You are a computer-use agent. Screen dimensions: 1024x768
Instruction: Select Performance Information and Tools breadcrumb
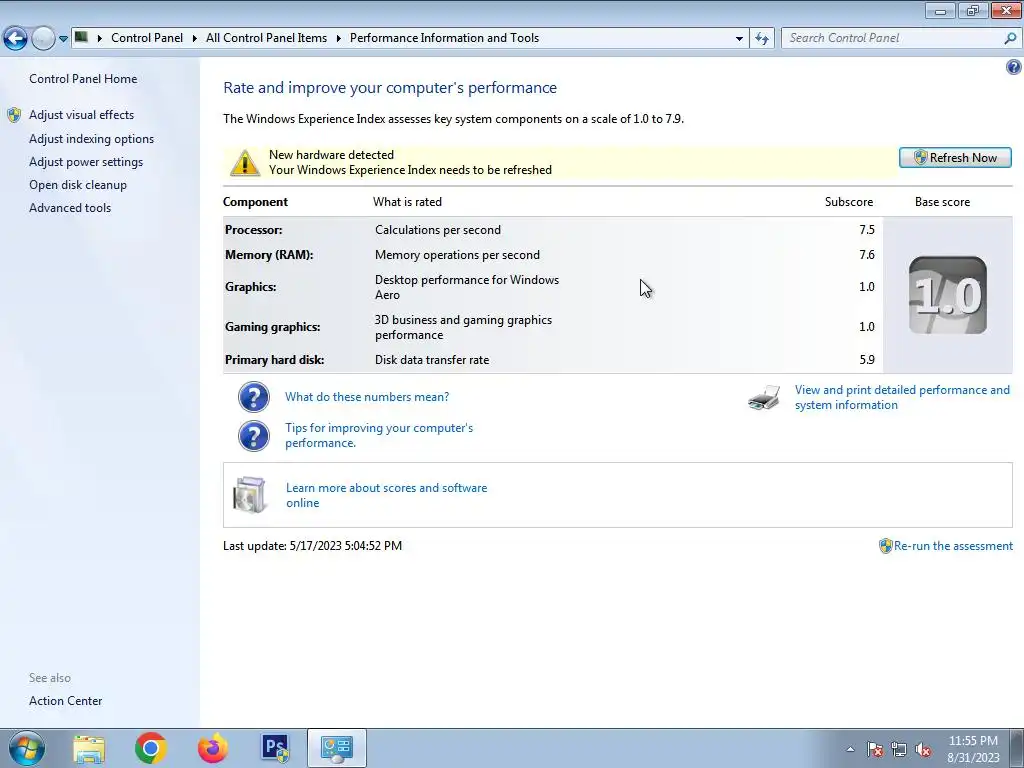click(444, 38)
